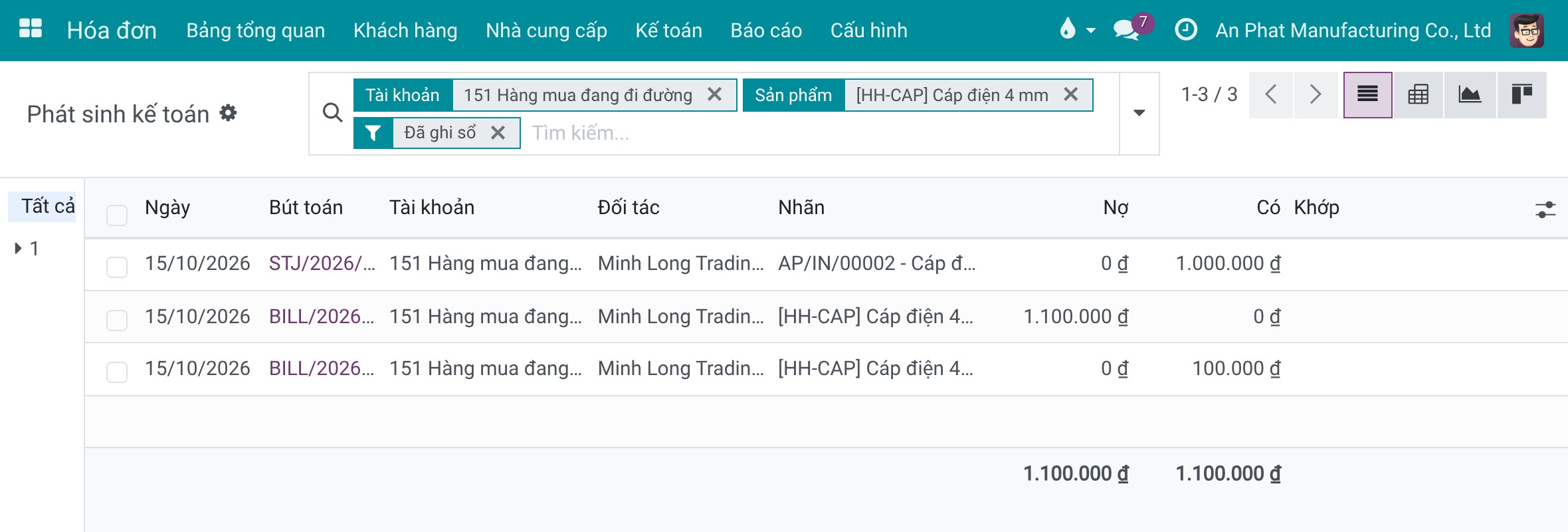Click the Tìm kiếm search input

(821, 133)
